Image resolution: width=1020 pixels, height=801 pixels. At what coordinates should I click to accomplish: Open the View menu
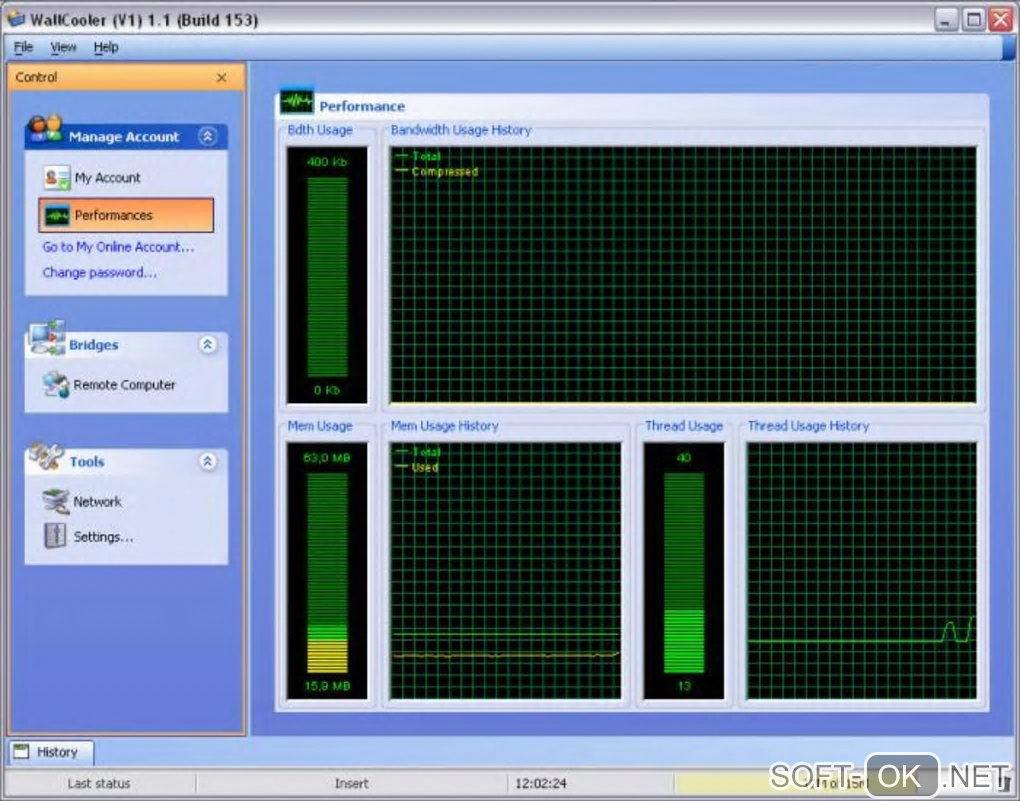(63, 47)
